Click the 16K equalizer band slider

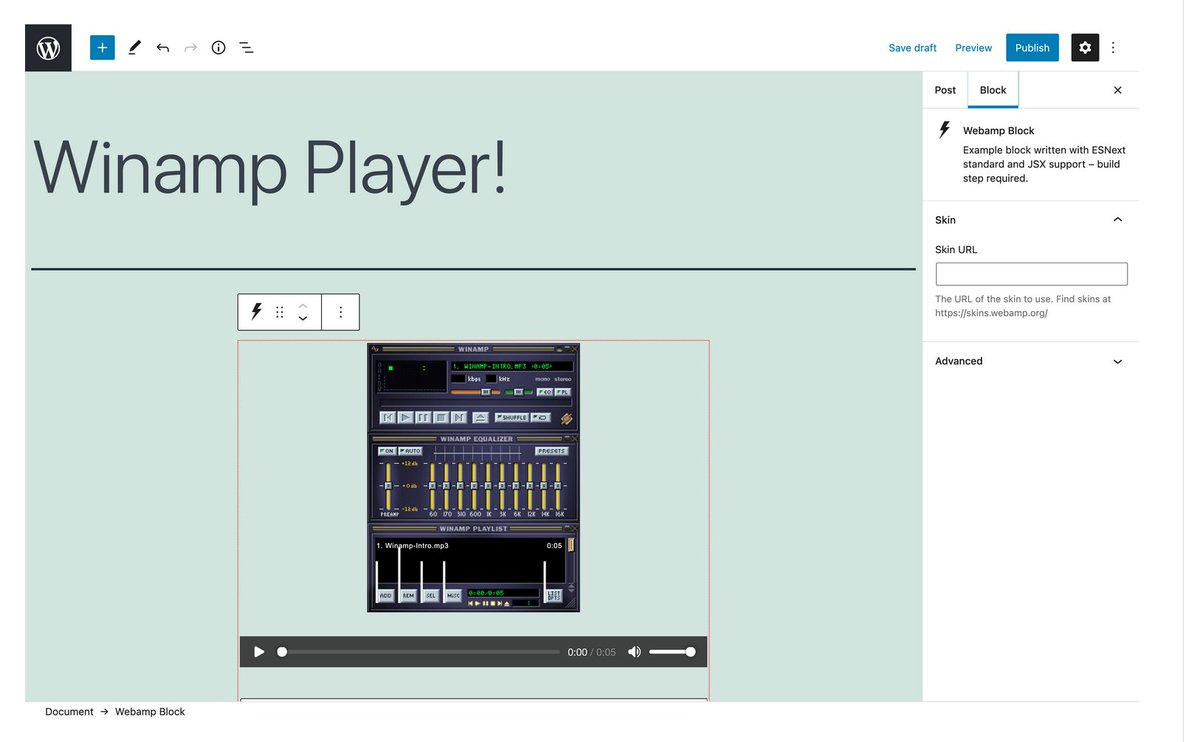click(x=558, y=486)
